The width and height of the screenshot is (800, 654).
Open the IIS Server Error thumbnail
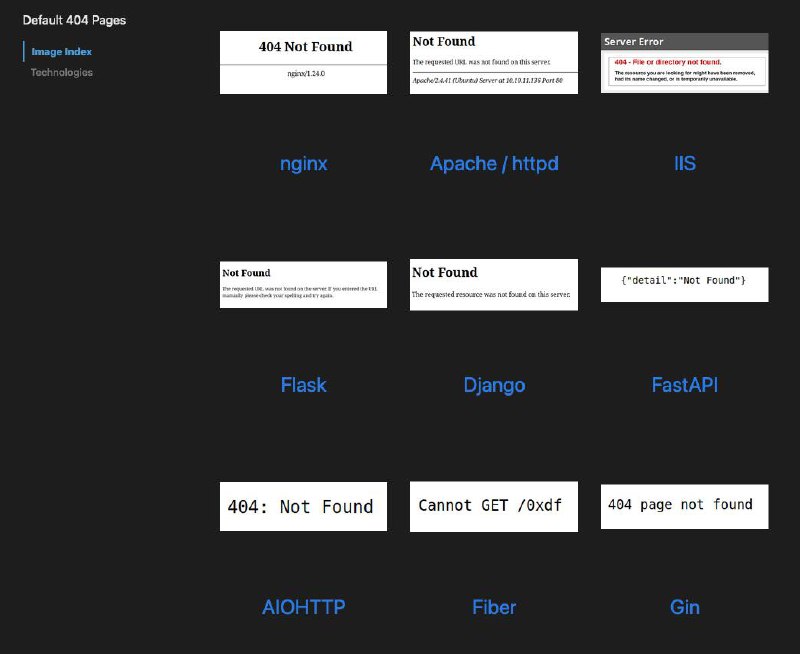[x=685, y=63]
